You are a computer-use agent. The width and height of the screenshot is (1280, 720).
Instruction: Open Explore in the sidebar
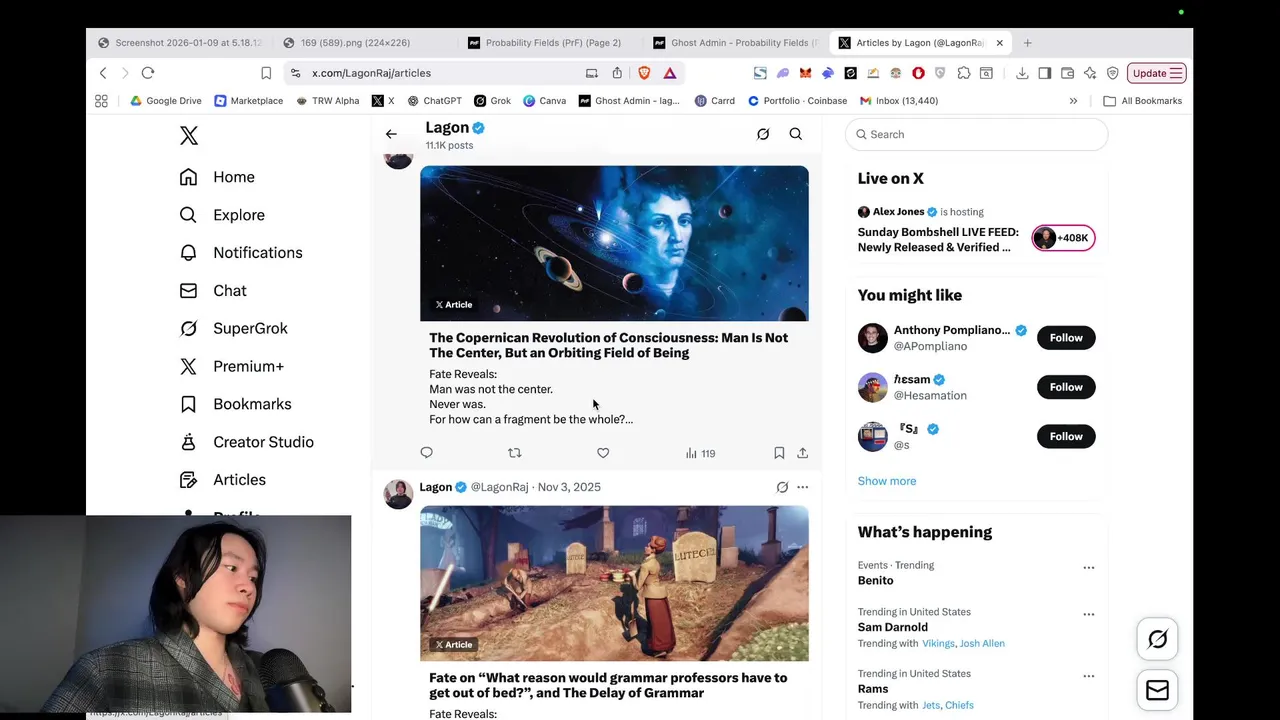pos(222,215)
